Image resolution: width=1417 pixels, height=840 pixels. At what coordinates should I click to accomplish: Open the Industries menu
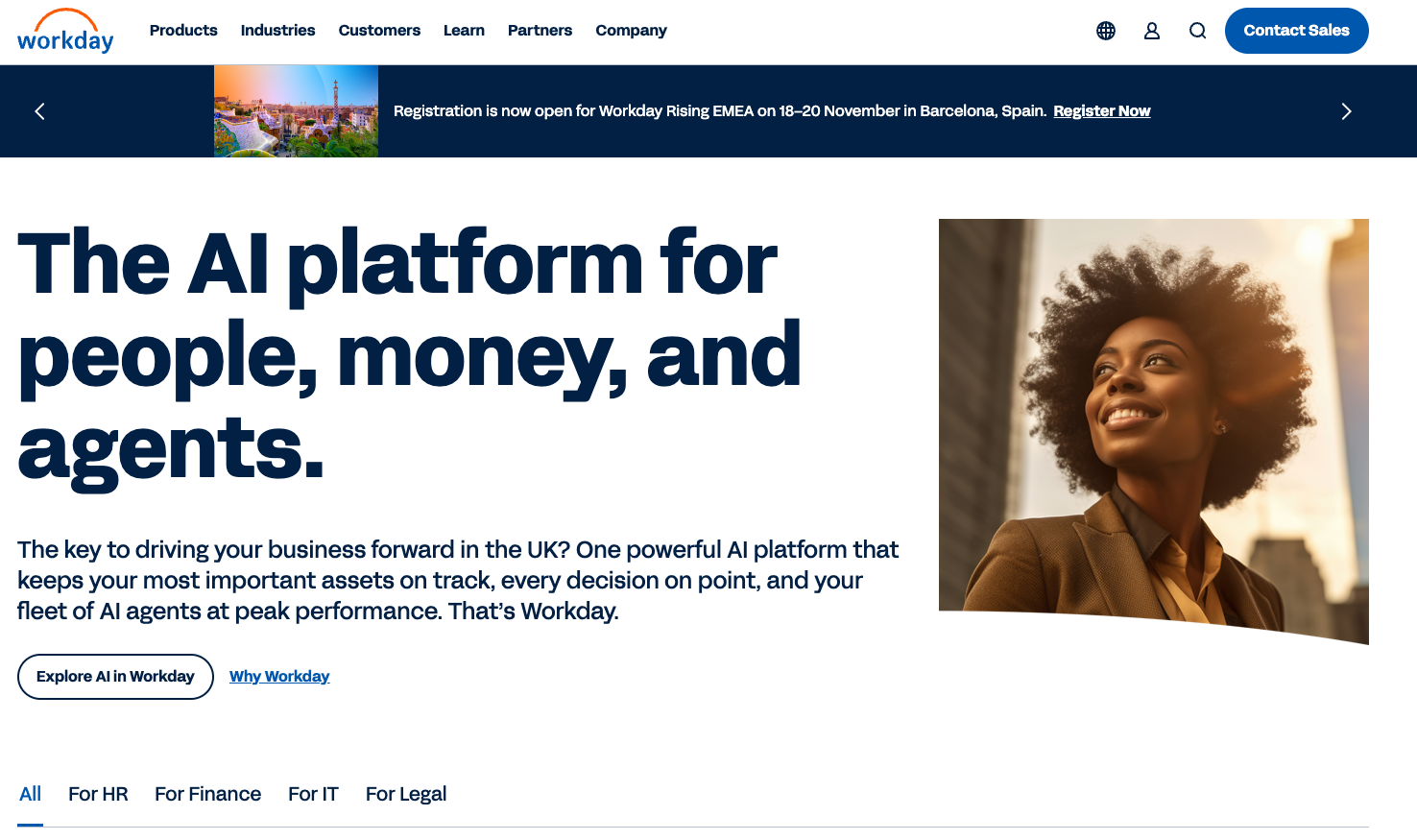click(277, 31)
